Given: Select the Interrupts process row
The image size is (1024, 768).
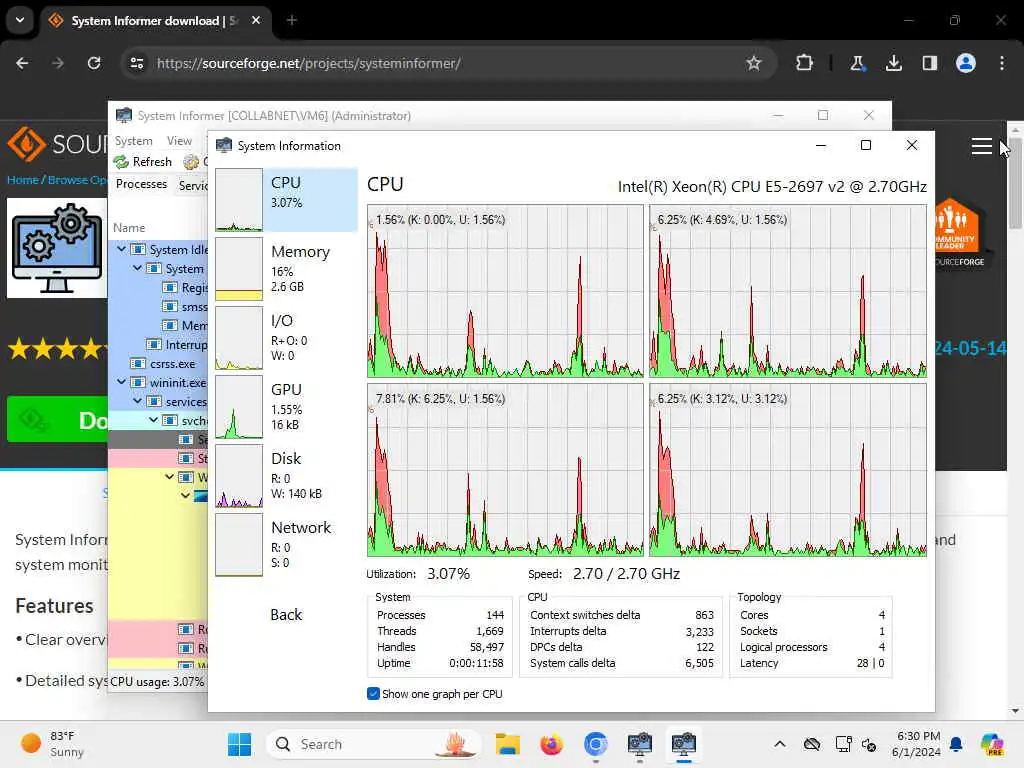Looking at the screenshot, I should point(158,344).
